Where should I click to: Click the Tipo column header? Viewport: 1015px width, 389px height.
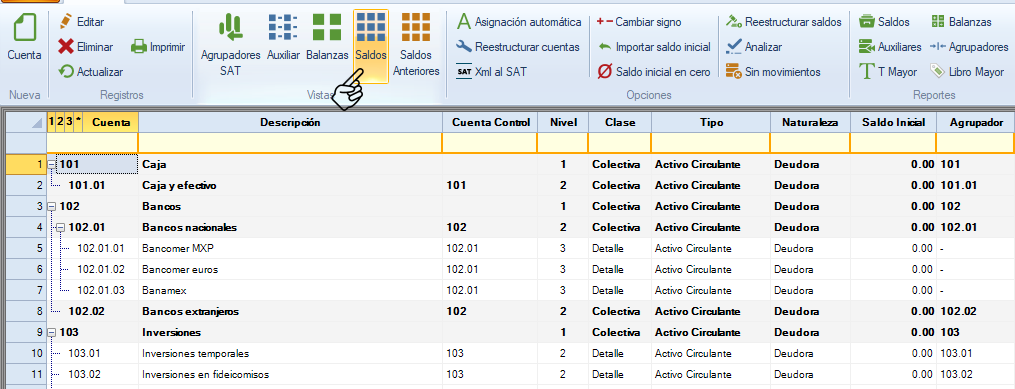coord(711,122)
